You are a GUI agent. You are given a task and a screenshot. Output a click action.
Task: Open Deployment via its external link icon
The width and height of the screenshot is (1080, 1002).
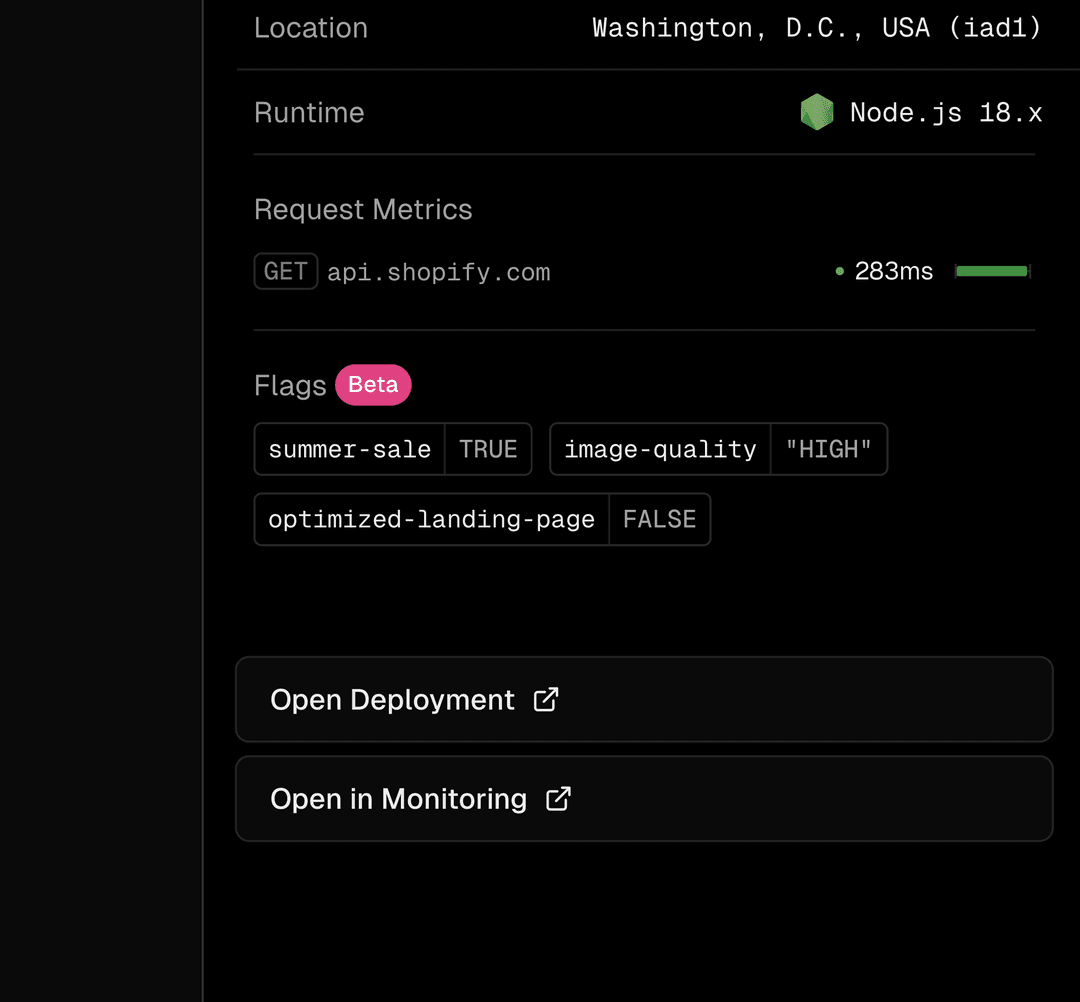[x=546, y=699]
